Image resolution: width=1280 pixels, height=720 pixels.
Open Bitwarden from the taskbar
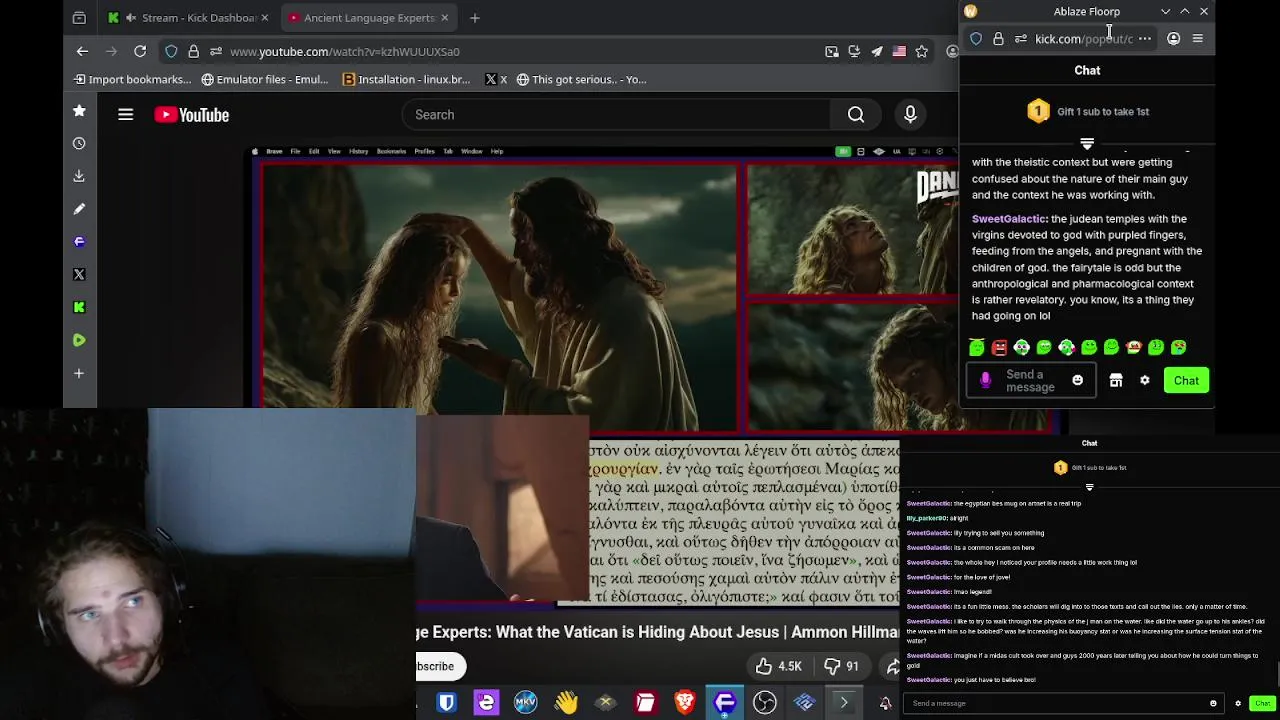[446, 703]
